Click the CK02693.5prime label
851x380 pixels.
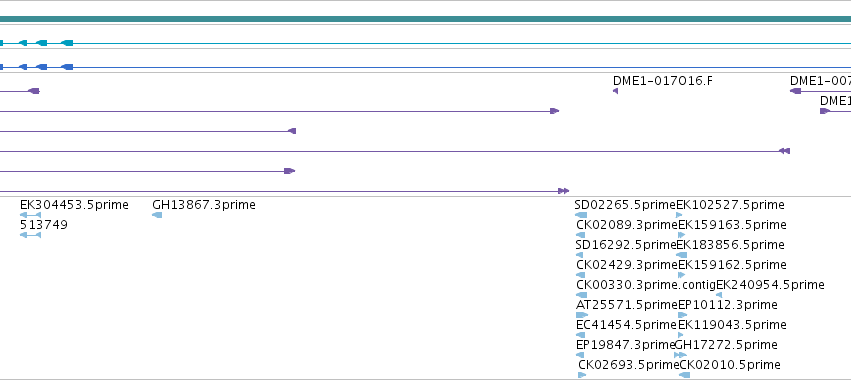629,365
